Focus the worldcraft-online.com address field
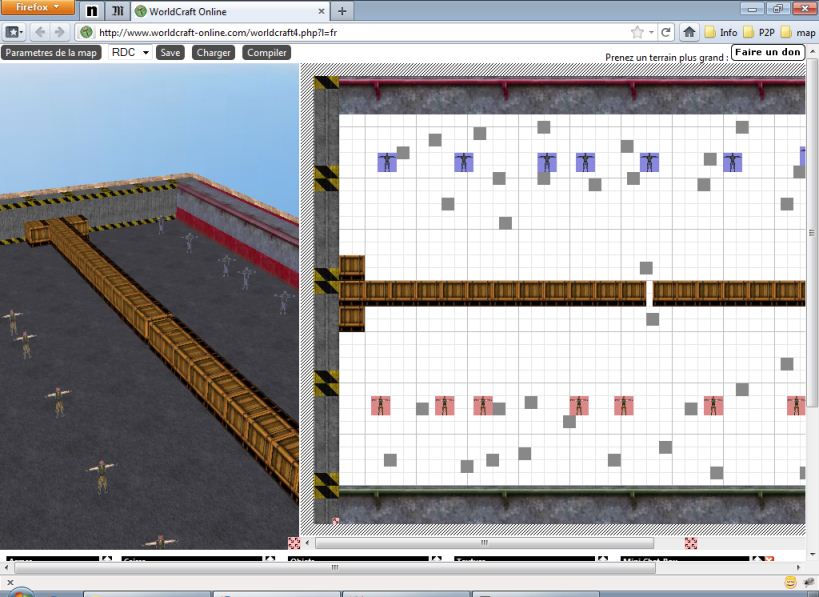Screen dimensions: 819x597 pyautogui.click(x=360, y=32)
